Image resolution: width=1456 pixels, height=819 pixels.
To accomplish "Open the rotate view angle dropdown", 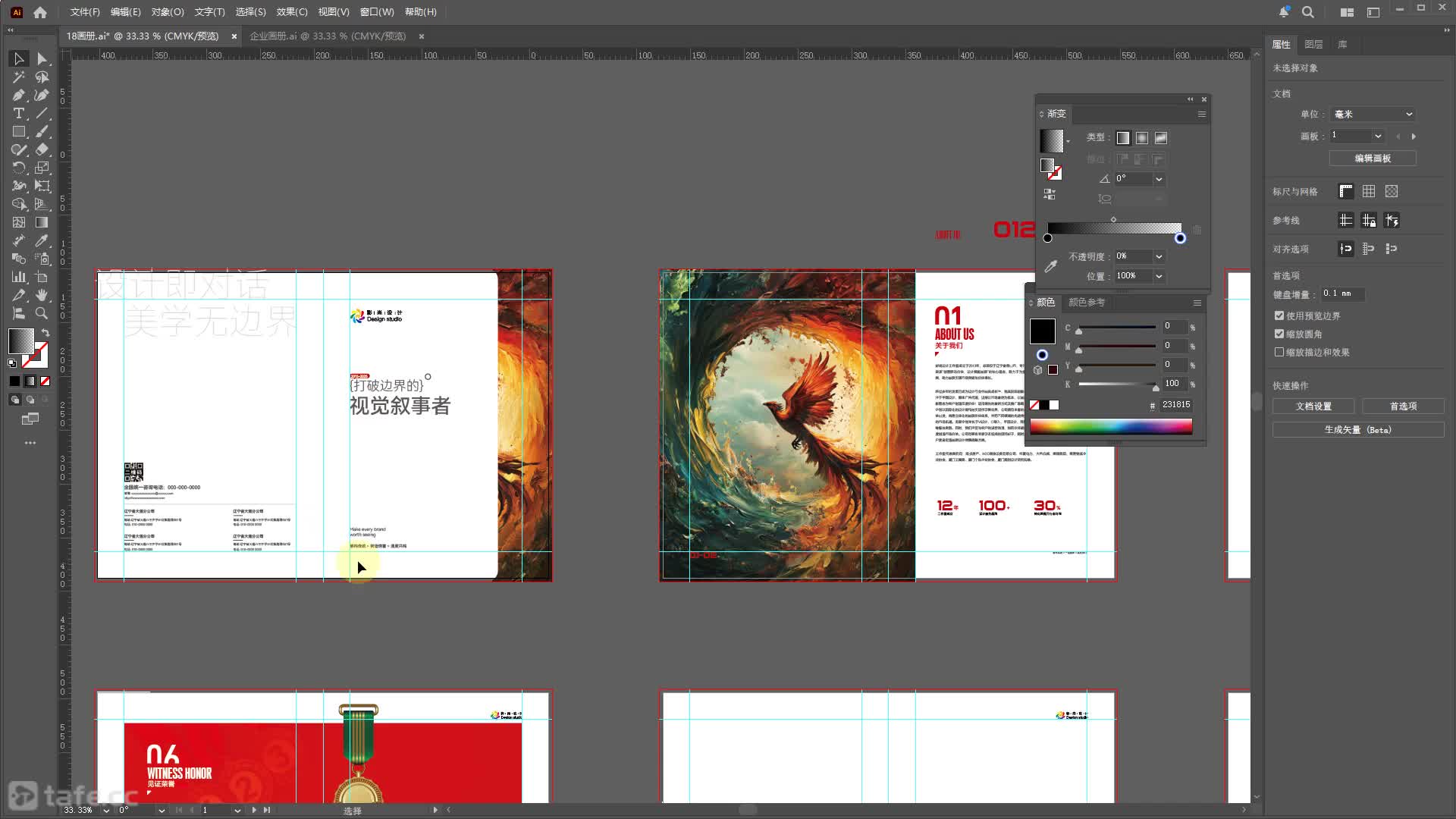I will point(162,810).
